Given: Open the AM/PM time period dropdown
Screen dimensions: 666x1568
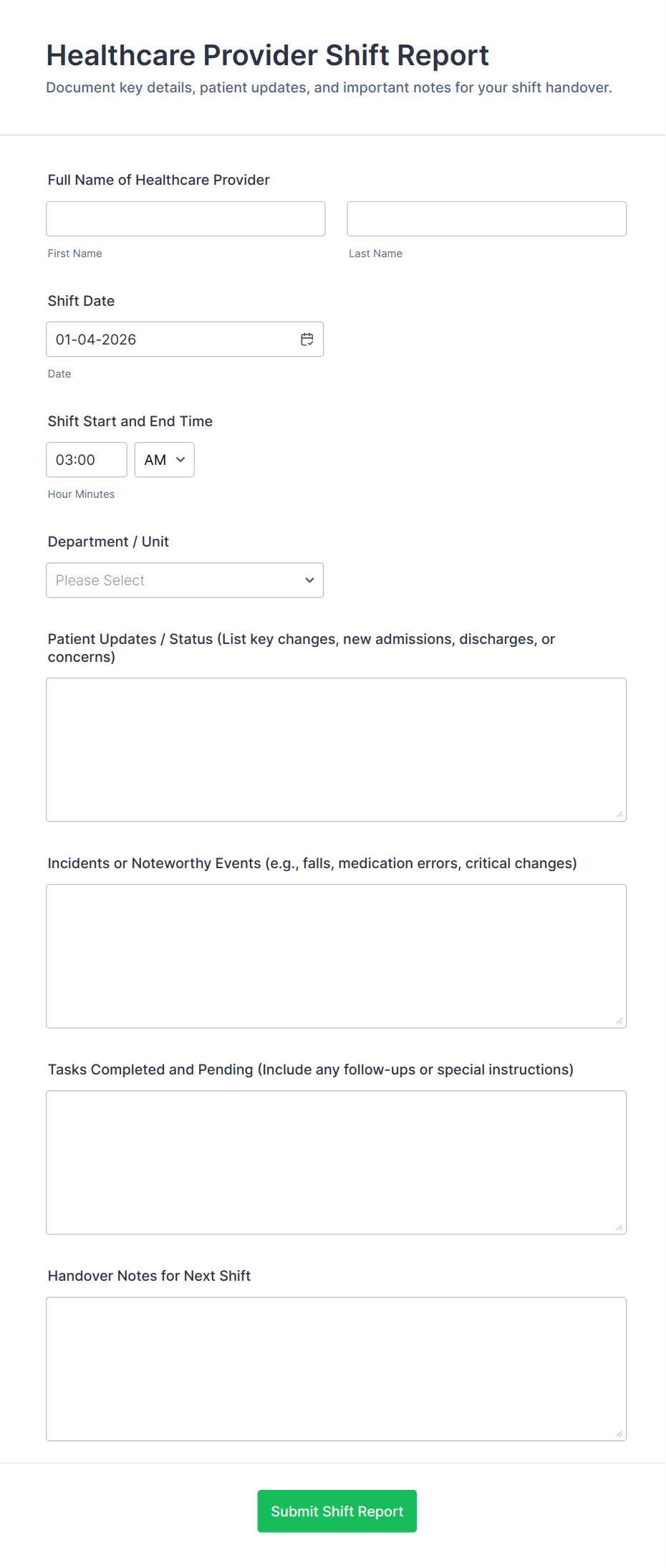Looking at the screenshot, I should 164,460.
